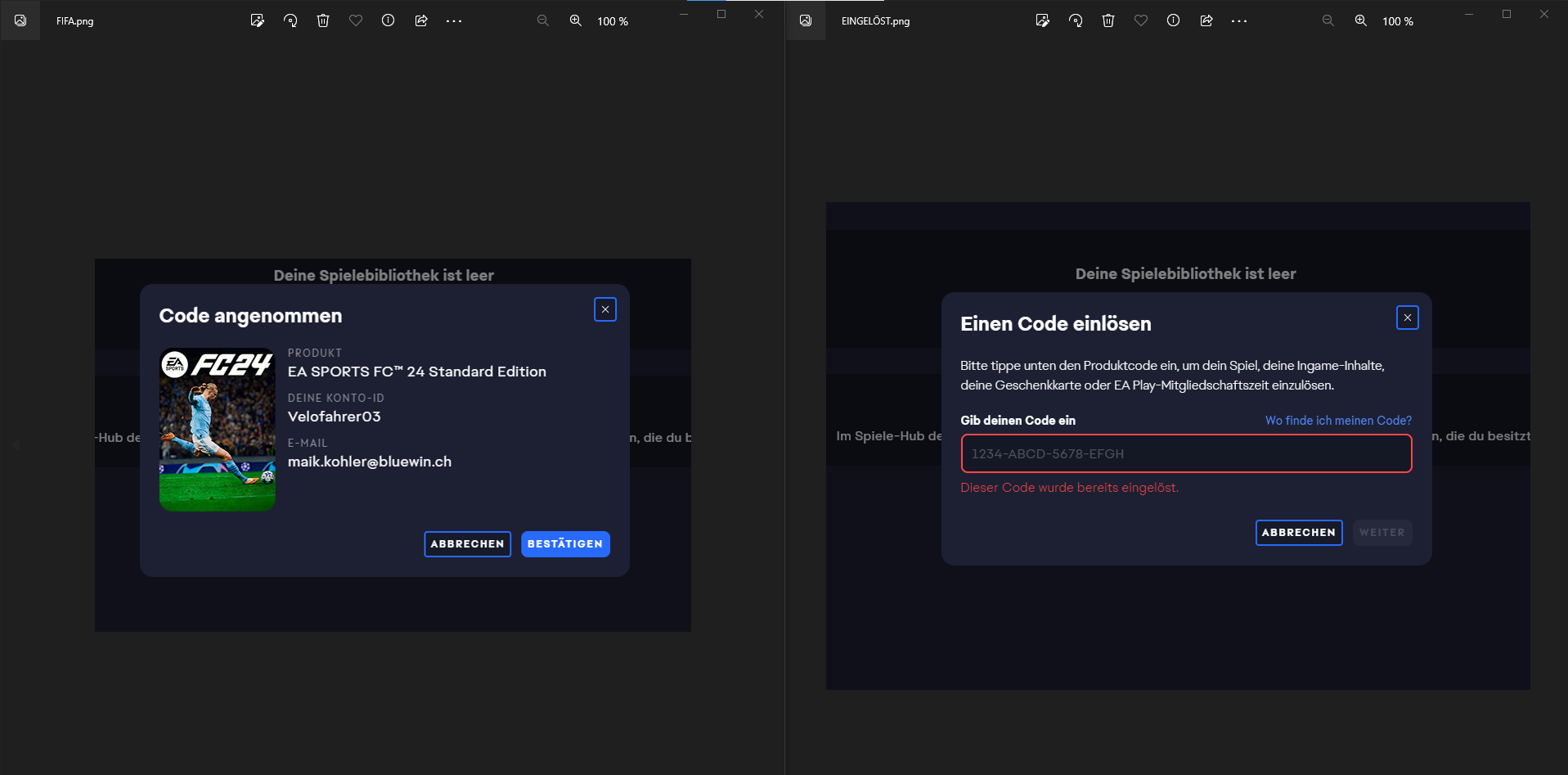Click the product code input field
1568x775 pixels.
[x=1186, y=454]
